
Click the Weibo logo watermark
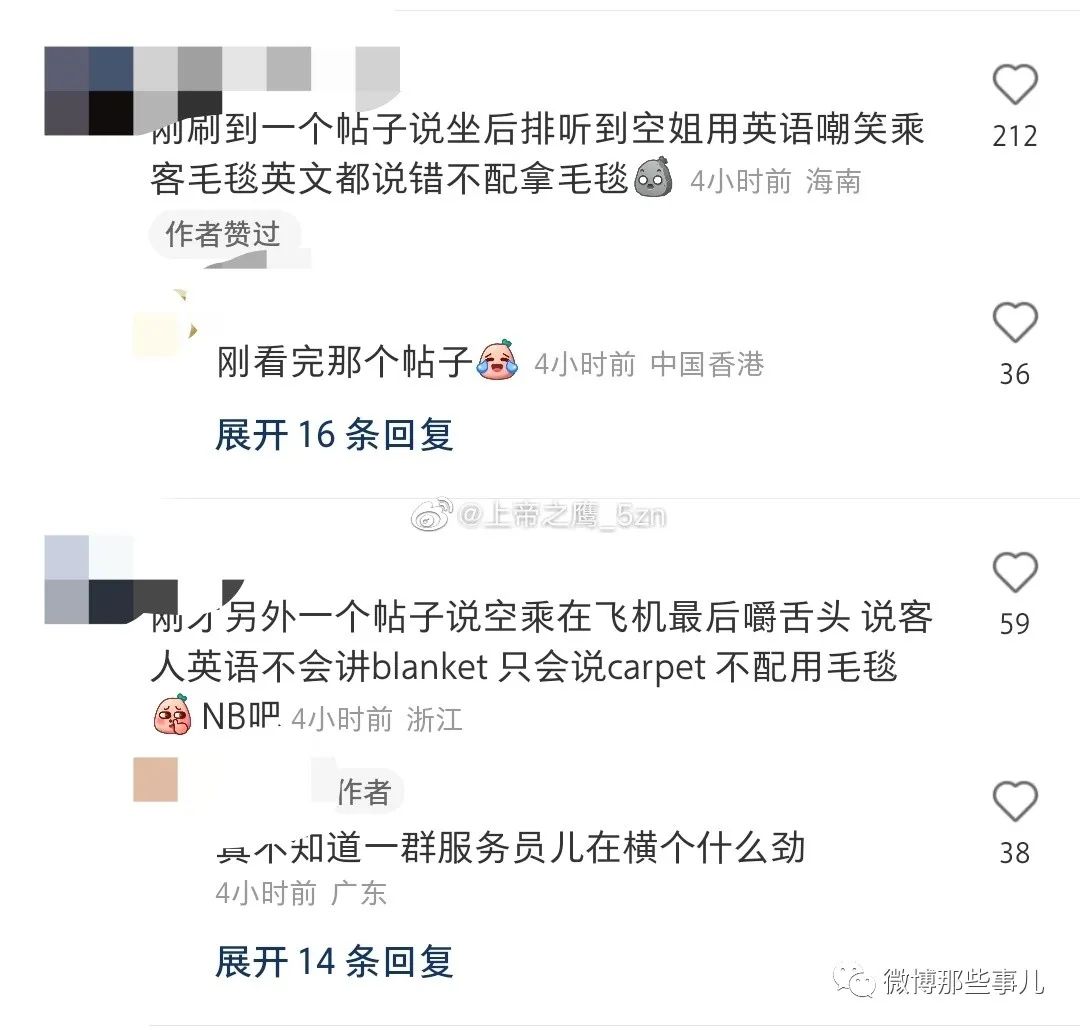pyautogui.click(x=432, y=515)
